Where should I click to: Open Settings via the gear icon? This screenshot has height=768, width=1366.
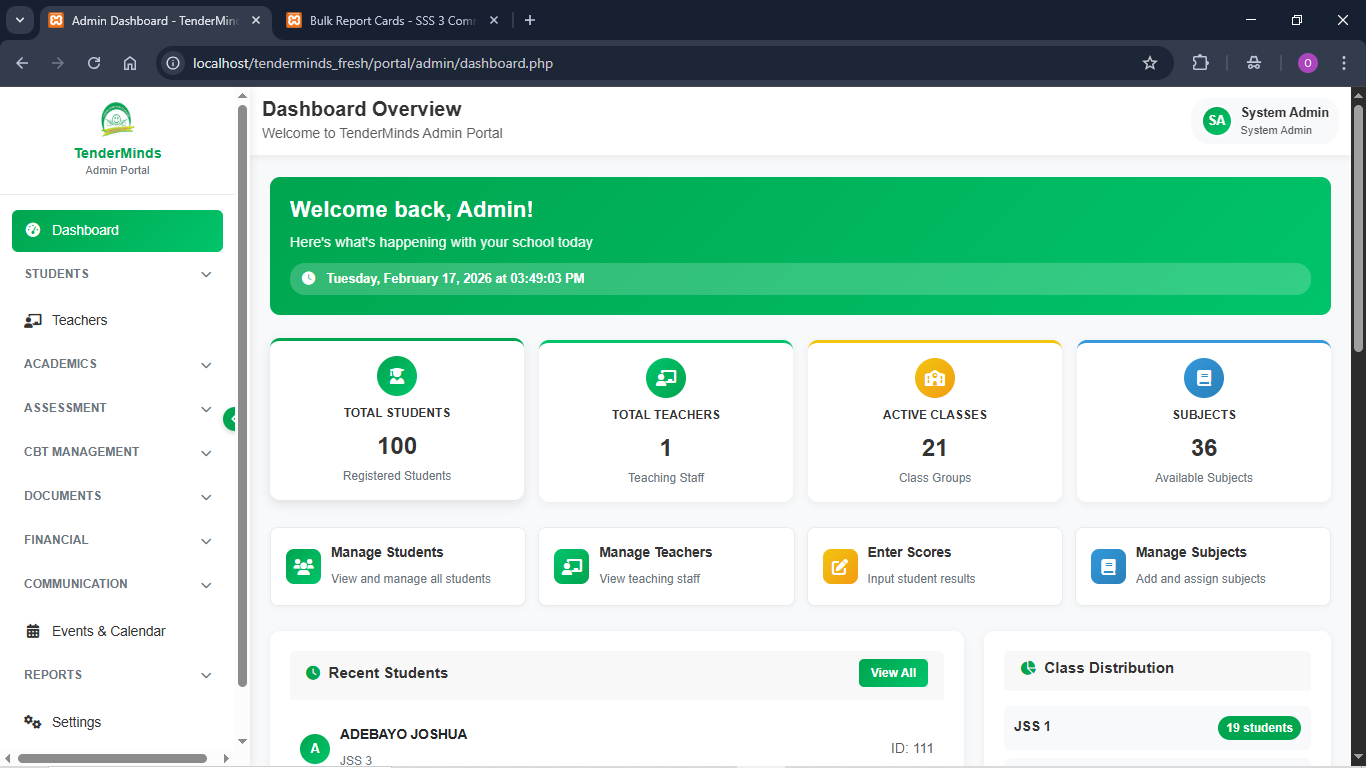click(33, 721)
